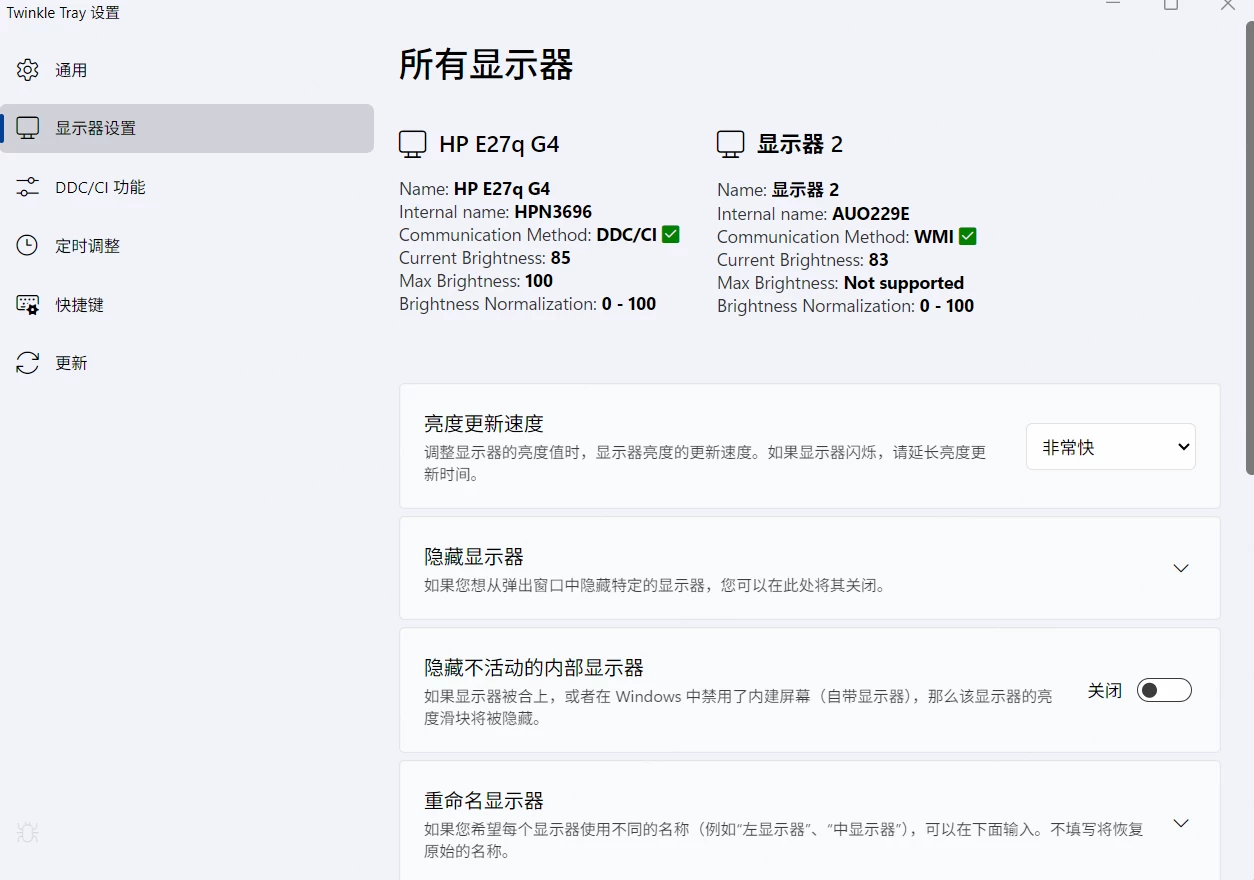Toggle the 隐藏不活动的内部显示器 switch
Image resolution: width=1254 pixels, height=880 pixels.
[x=1164, y=690]
